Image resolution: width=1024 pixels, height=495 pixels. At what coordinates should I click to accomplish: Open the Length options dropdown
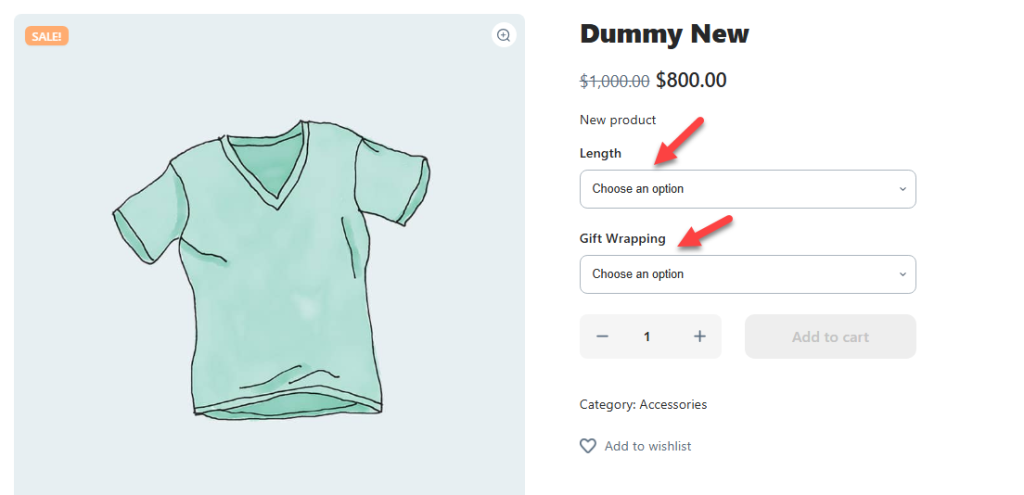click(747, 189)
